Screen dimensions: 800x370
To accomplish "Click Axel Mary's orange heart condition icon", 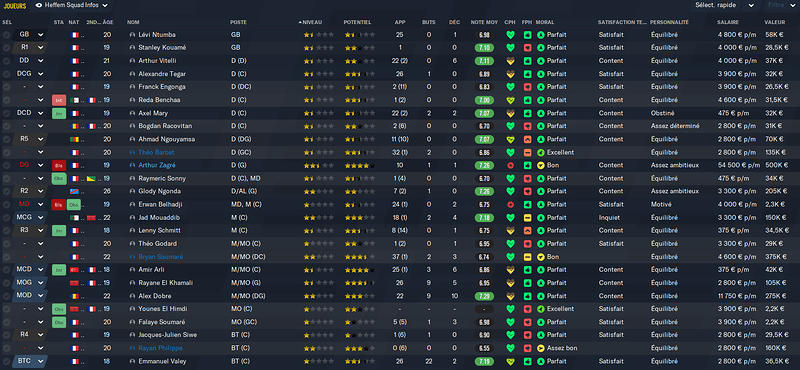I will point(510,113).
